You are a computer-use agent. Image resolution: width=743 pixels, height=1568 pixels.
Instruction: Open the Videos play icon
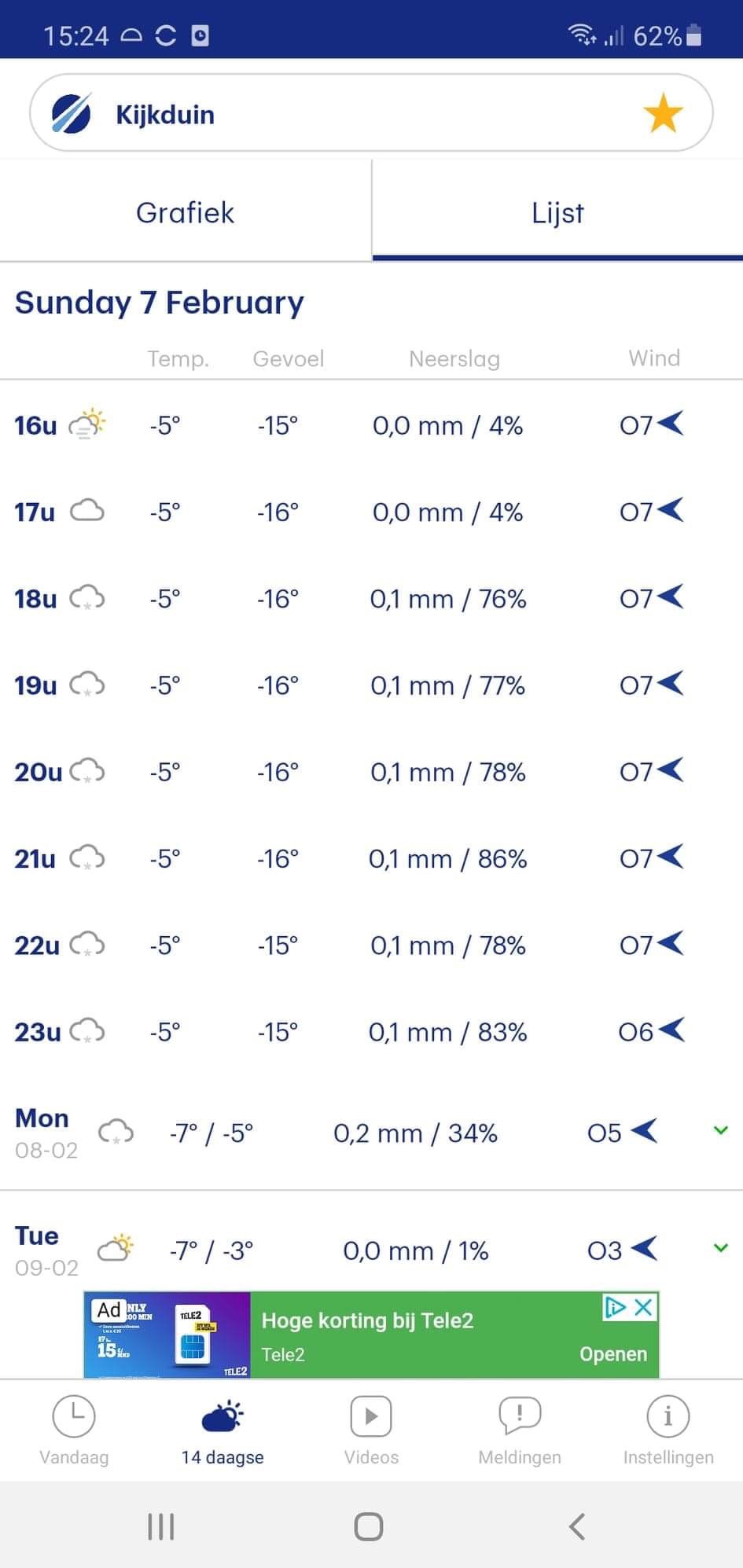(371, 1416)
